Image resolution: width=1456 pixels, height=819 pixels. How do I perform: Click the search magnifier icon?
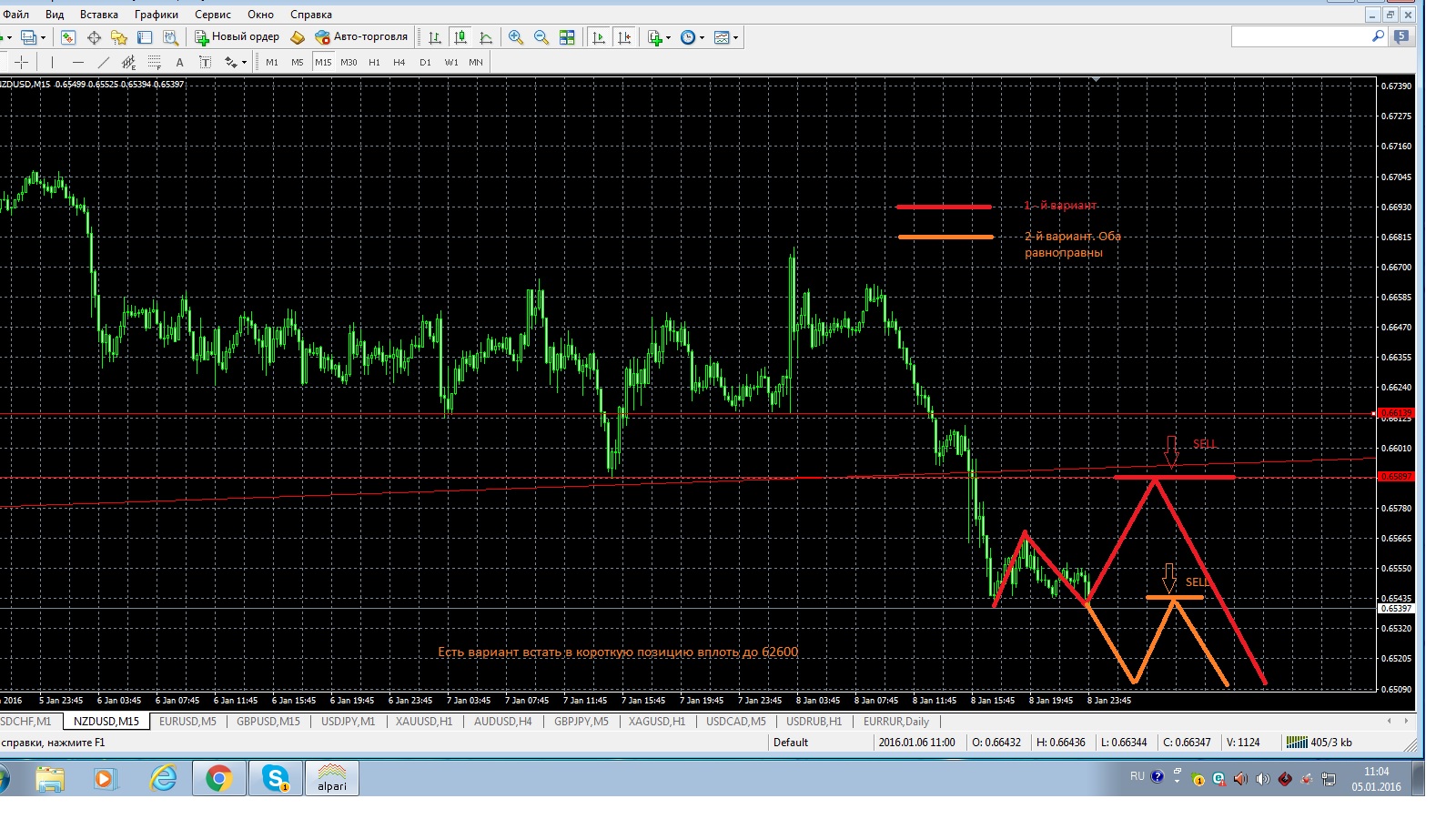[1378, 36]
